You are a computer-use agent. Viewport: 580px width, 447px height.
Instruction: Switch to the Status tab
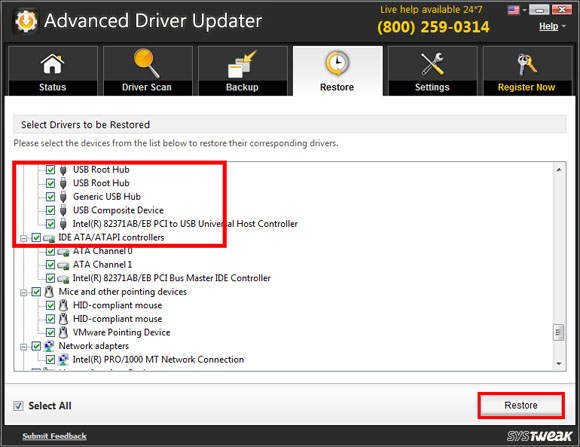click(53, 71)
